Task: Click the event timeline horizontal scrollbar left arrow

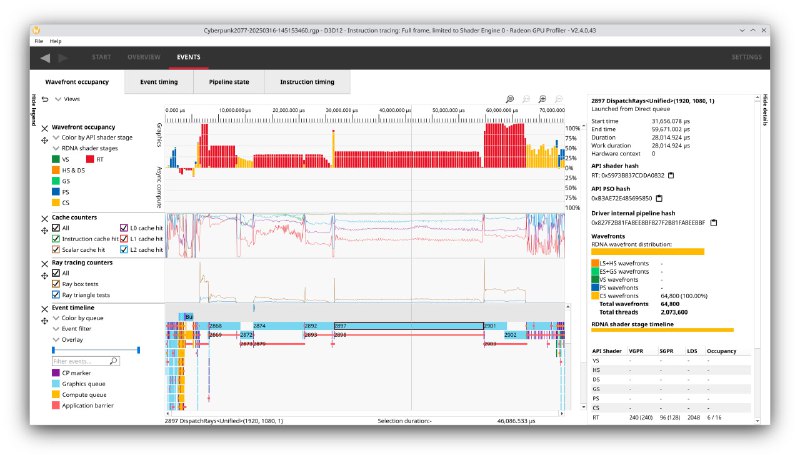Action: click(x=168, y=414)
